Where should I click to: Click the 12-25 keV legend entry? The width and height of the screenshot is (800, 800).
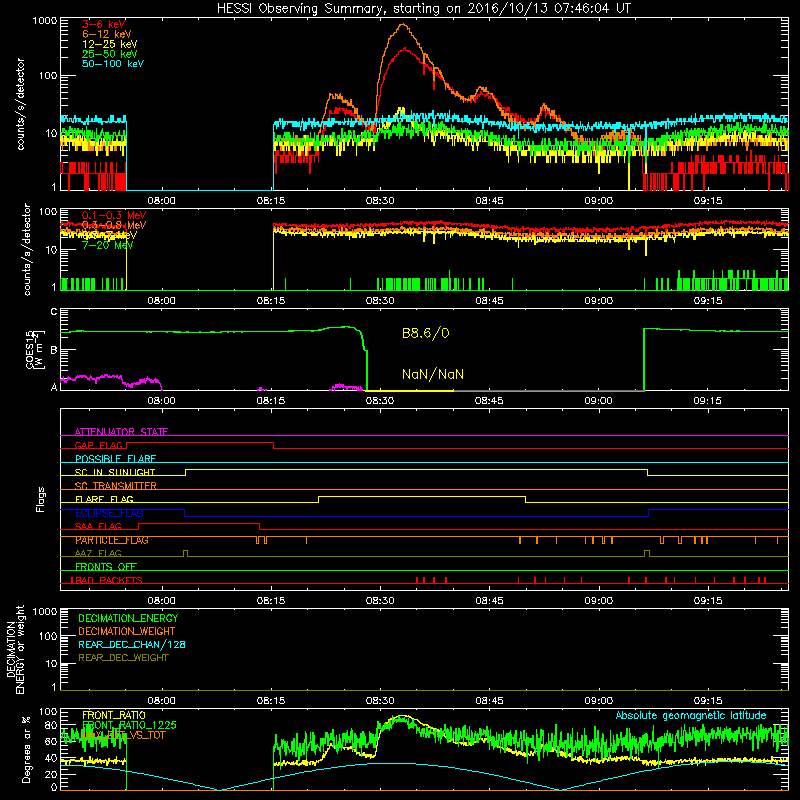(x=110, y=44)
